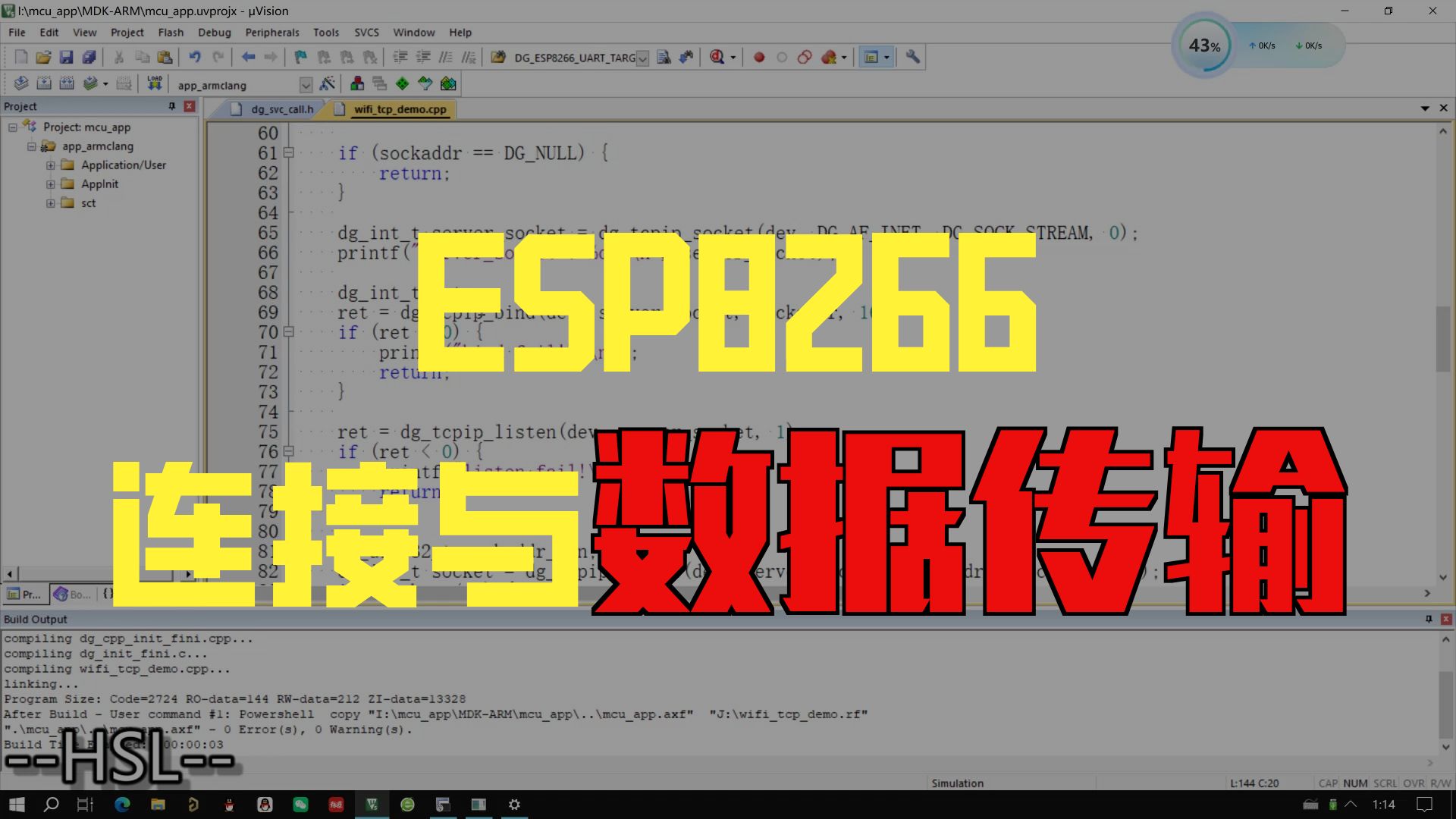Open the editor tab list dropdown
This screenshot has height=819, width=1456.
[x=1425, y=108]
